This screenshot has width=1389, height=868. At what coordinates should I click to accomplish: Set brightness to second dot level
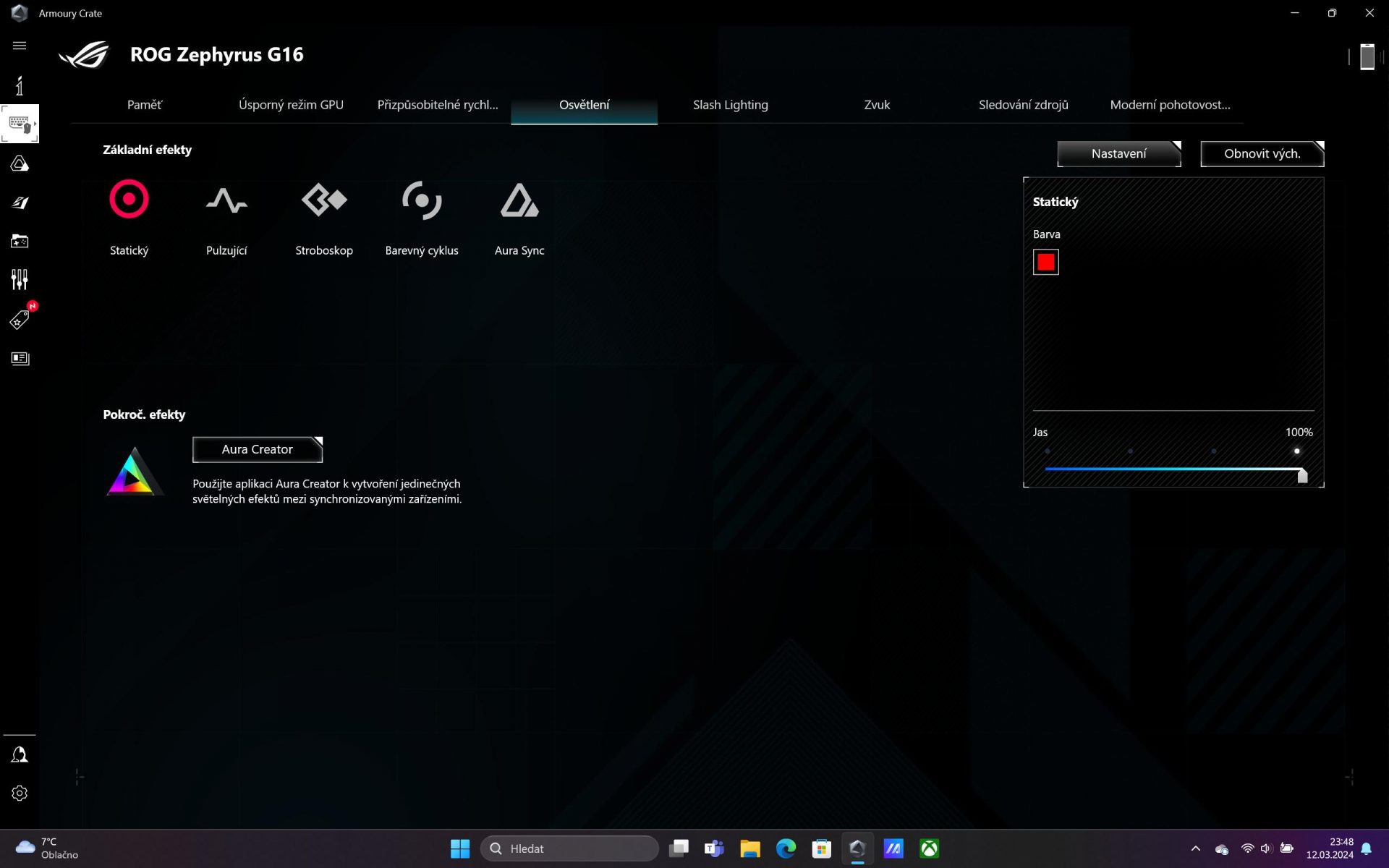[x=1131, y=451]
